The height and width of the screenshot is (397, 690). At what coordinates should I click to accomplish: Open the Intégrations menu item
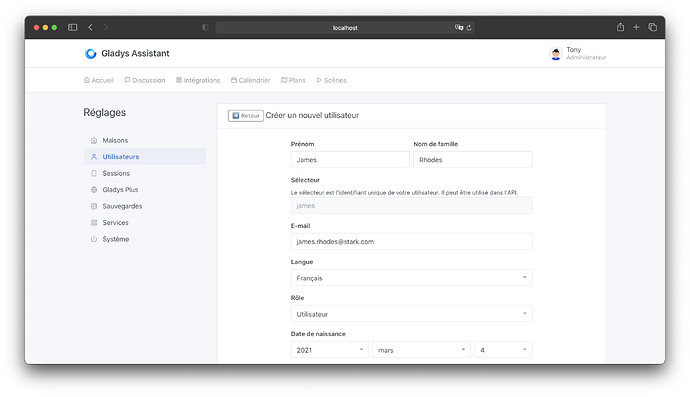[x=198, y=80]
